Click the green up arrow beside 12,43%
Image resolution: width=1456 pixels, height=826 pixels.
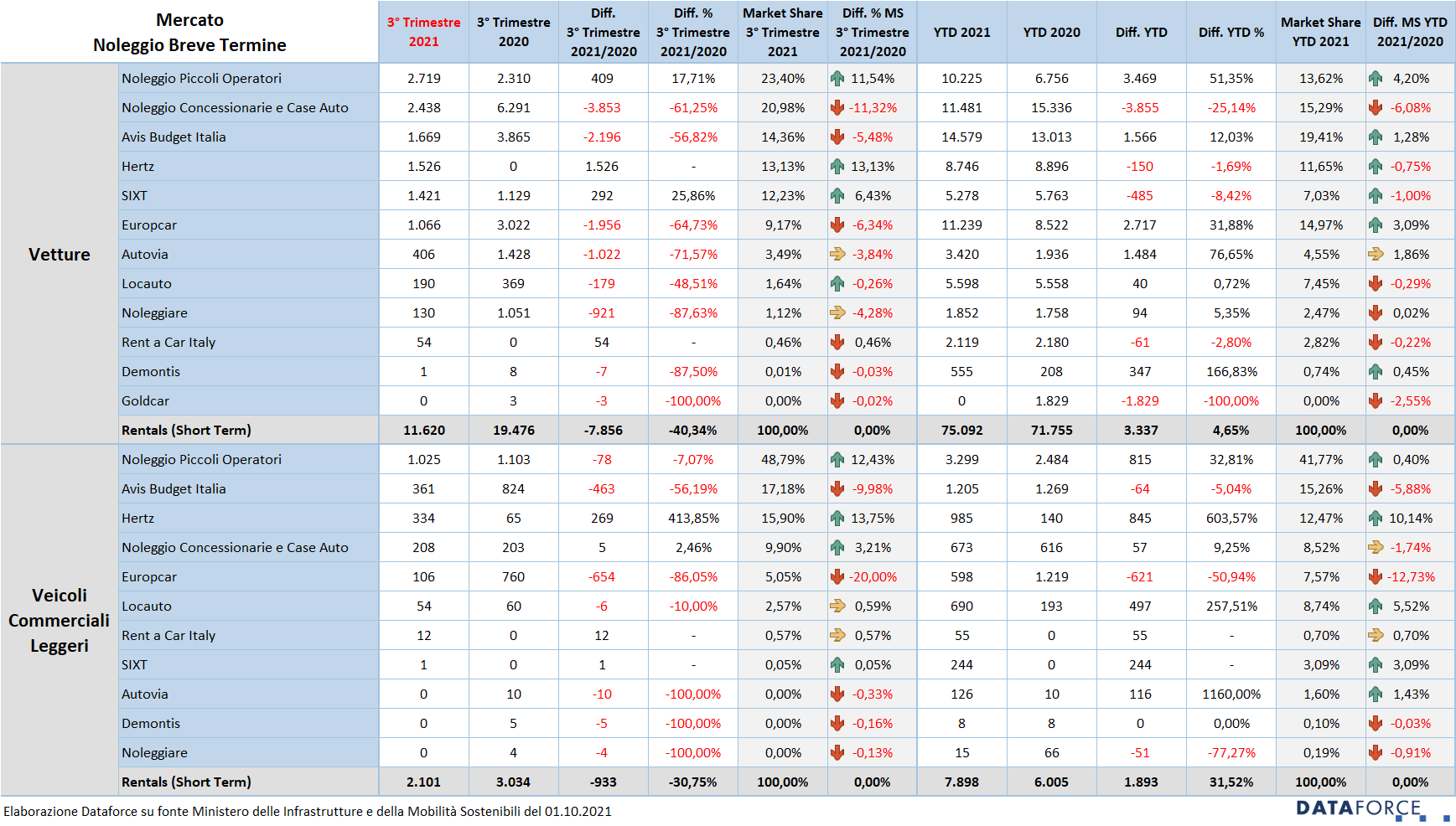(837, 460)
